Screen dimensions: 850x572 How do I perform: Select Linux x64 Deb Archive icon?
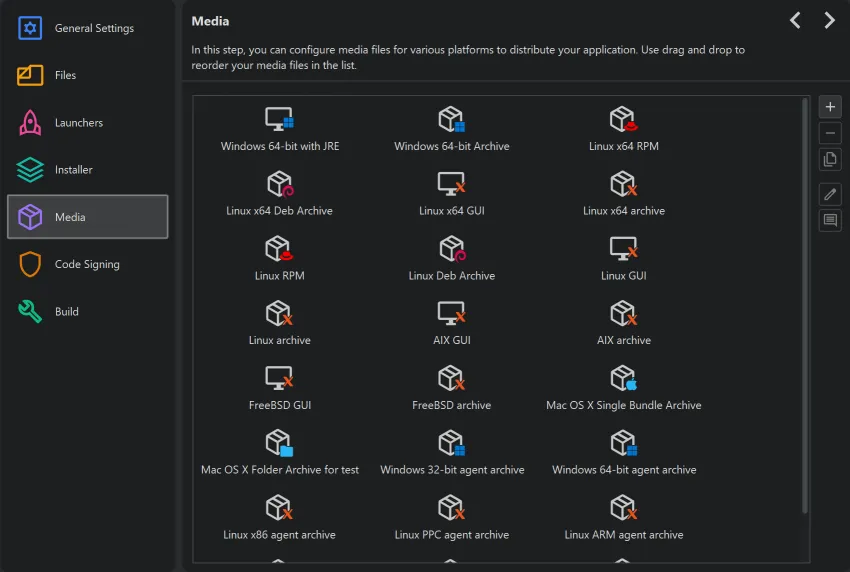pyautogui.click(x=280, y=184)
